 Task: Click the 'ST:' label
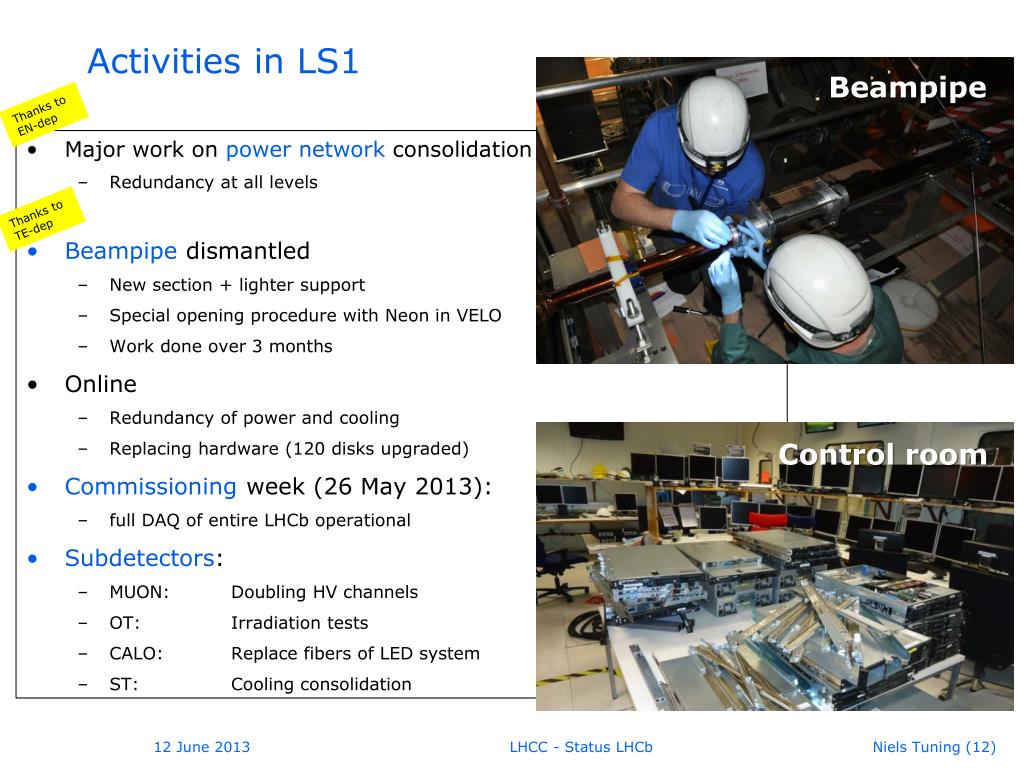pos(123,684)
